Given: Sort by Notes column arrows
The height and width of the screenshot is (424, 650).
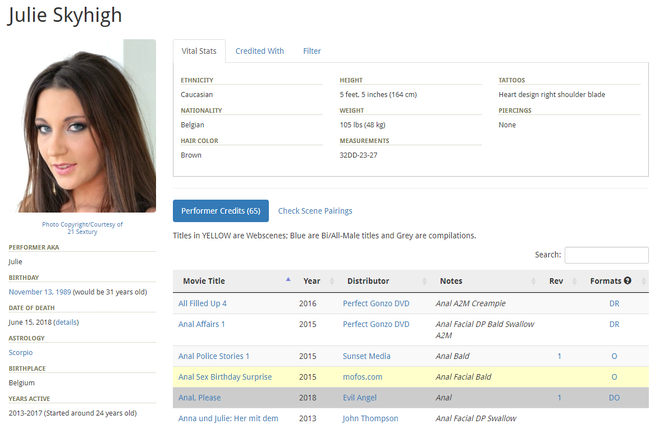Looking at the screenshot, I should 533,281.
